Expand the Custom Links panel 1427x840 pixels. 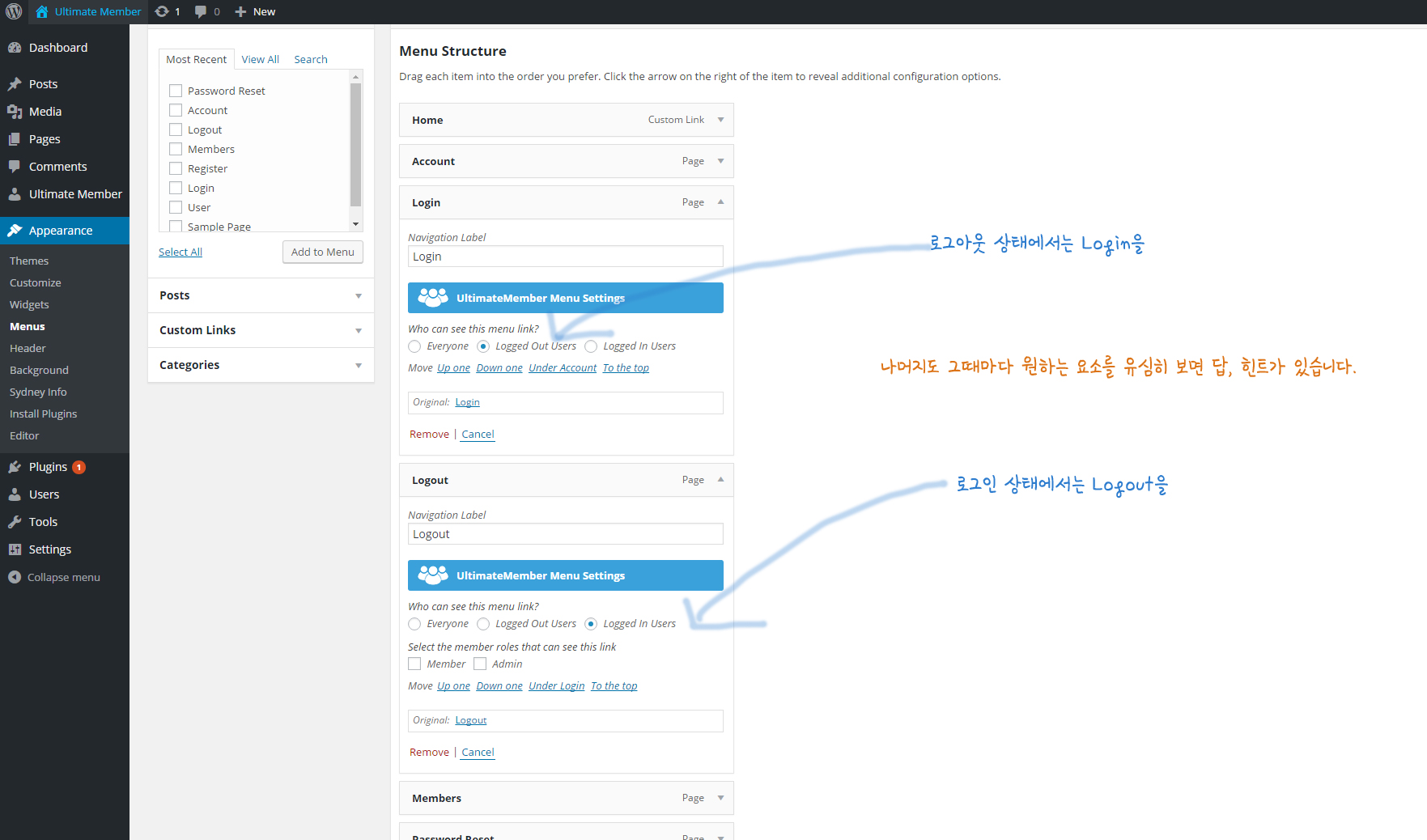(x=359, y=331)
